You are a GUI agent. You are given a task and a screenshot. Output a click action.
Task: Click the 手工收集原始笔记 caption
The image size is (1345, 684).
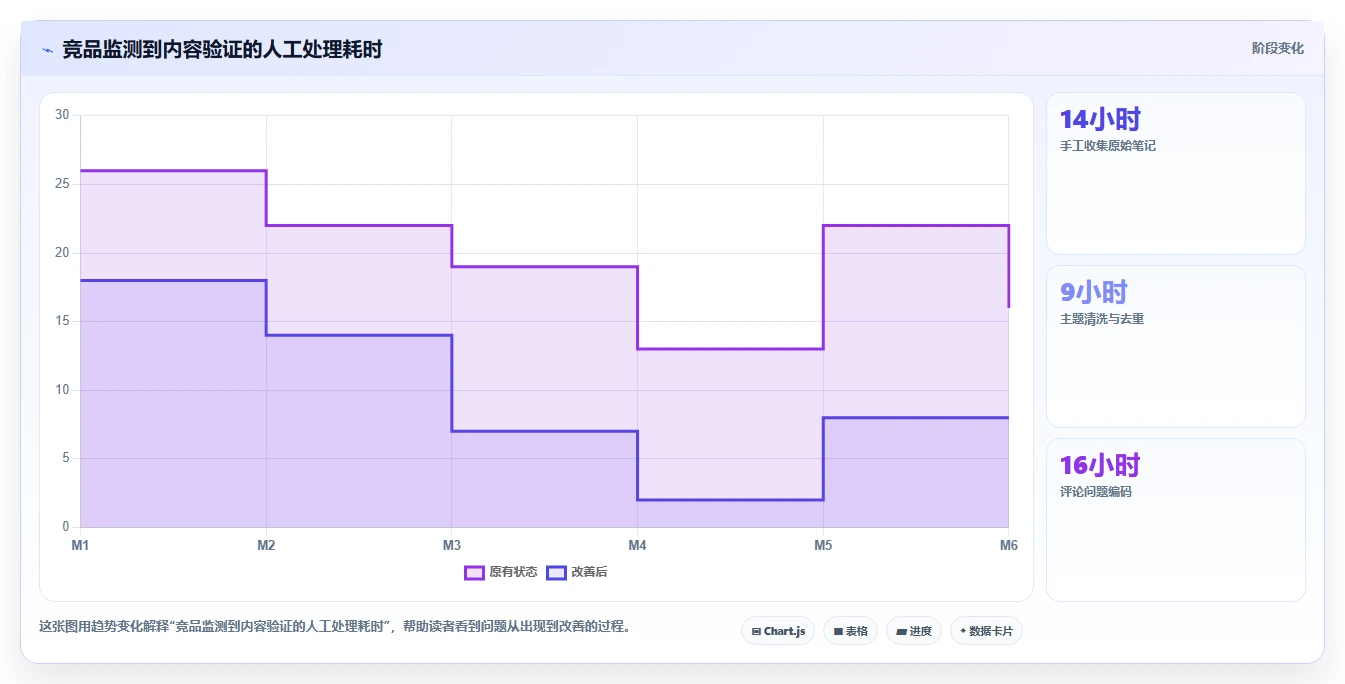point(1108,146)
